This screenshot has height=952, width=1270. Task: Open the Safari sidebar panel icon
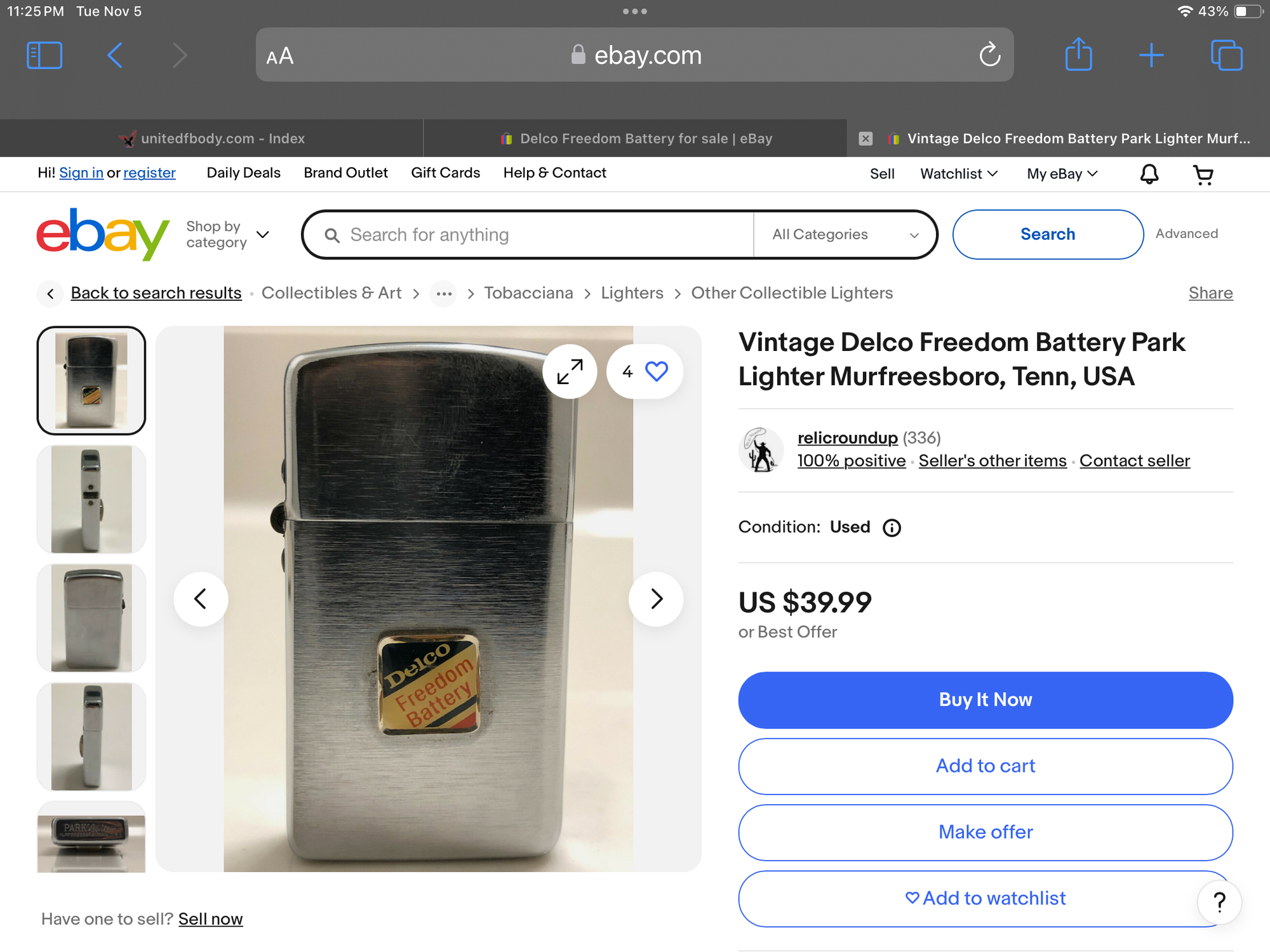coord(44,55)
